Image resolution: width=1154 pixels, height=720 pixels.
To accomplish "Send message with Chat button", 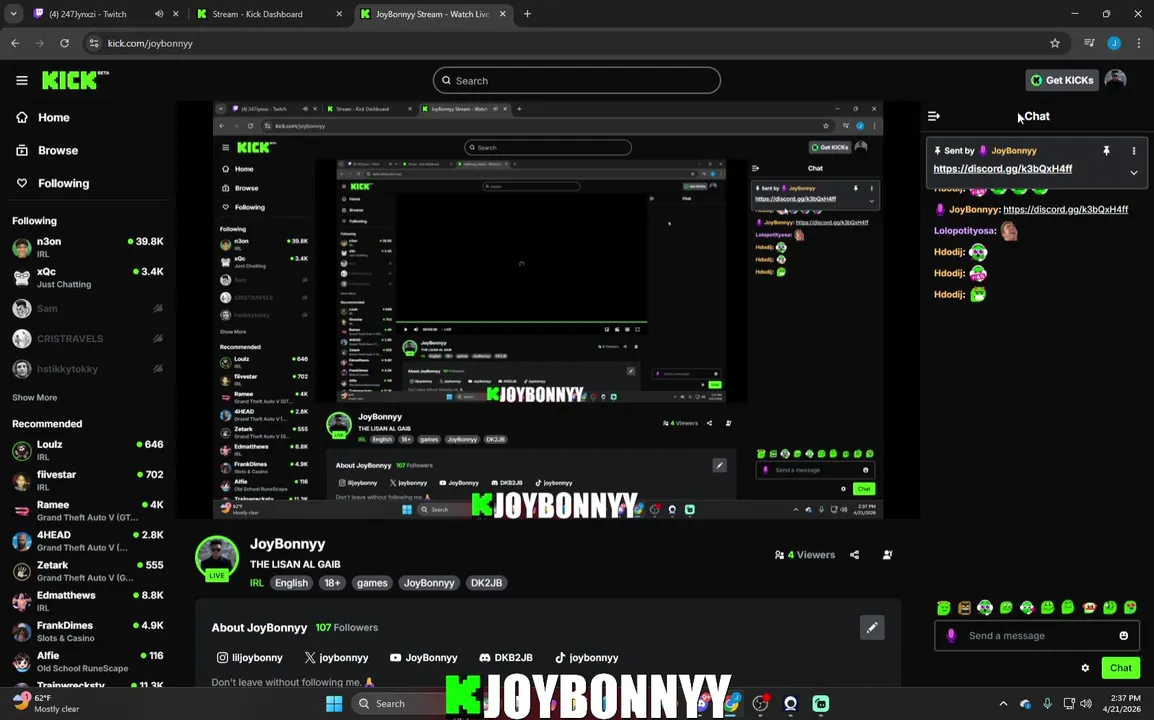I will pyautogui.click(x=1120, y=668).
